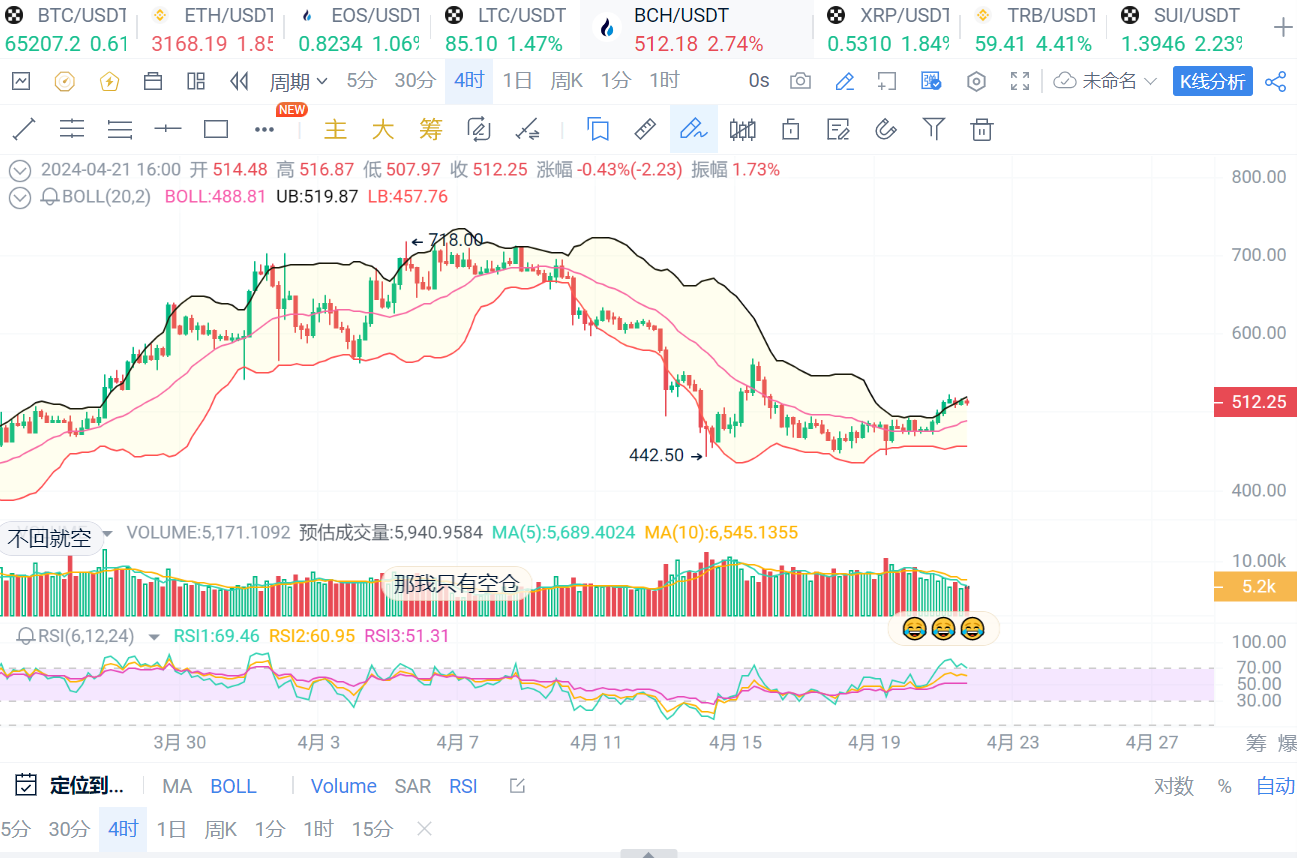Click the 512.25 current price label
The width and height of the screenshot is (1297, 858).
(1256, 402)
